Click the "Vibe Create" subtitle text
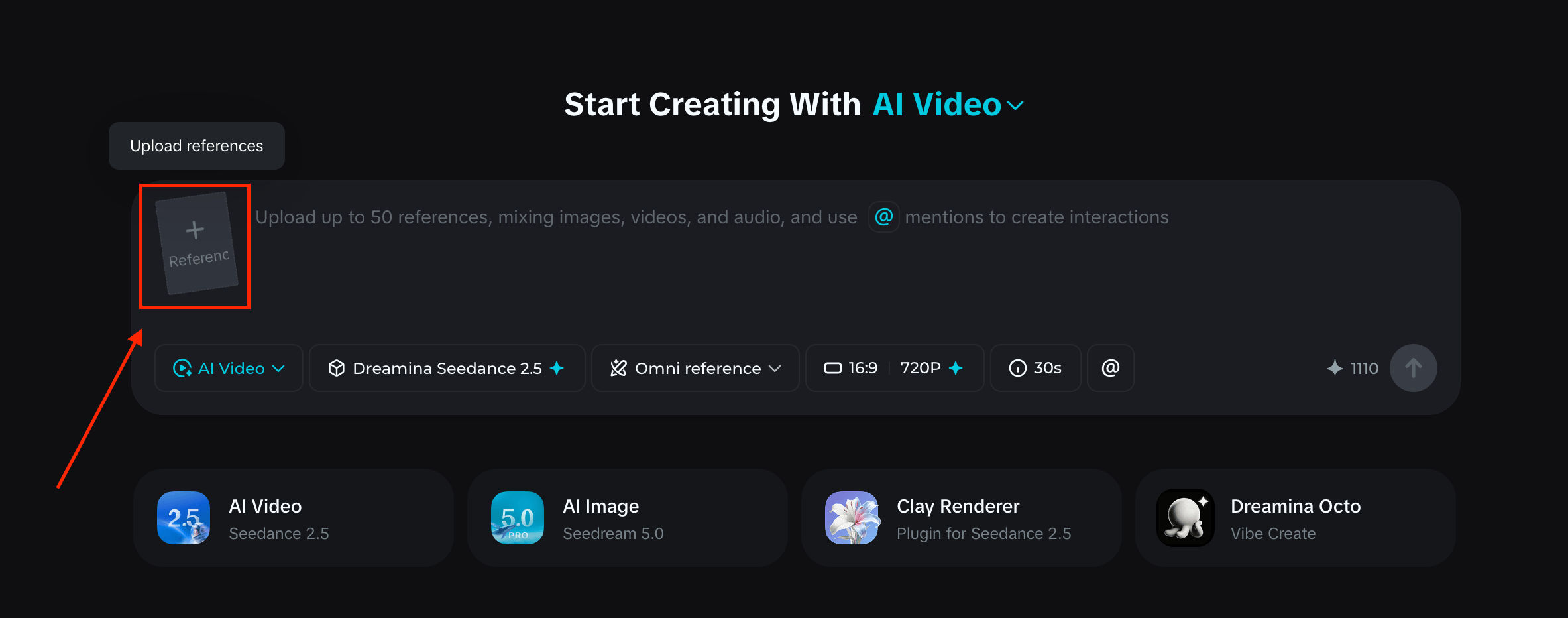Screen dimensions: 1568x618 [1273, 534]
